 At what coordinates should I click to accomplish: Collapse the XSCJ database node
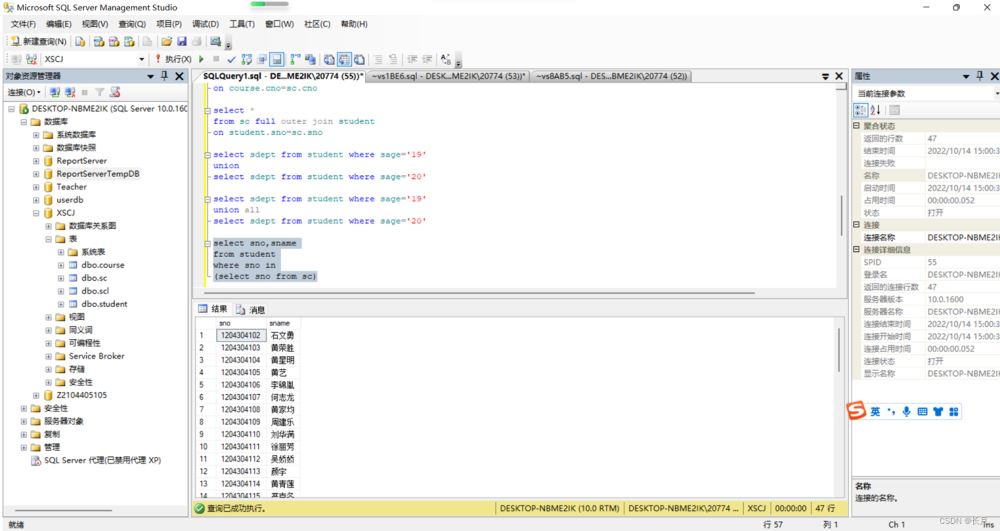click(x=35, y=213)
